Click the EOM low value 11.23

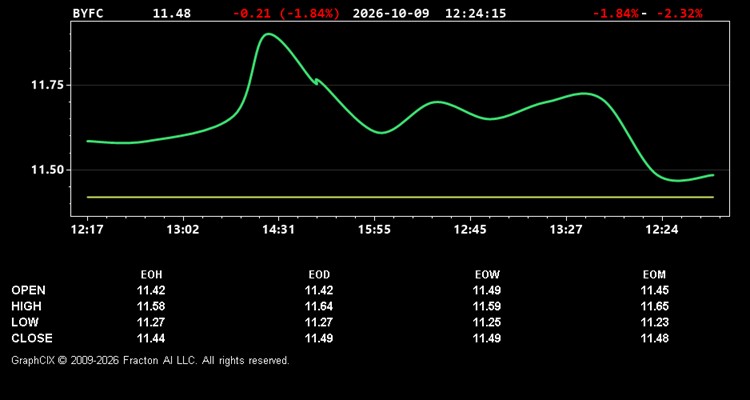655,322
